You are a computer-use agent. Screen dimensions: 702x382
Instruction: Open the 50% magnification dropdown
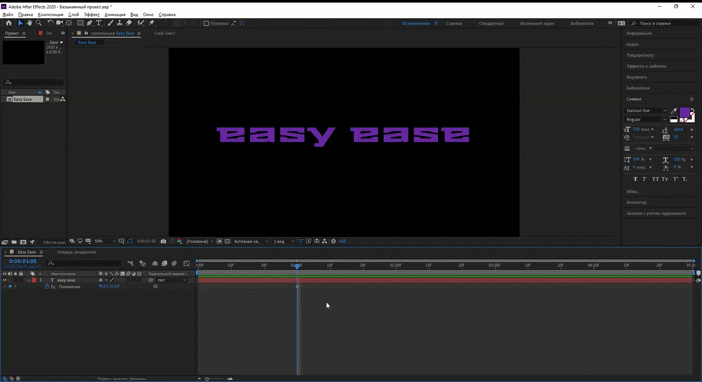point(105,241)
